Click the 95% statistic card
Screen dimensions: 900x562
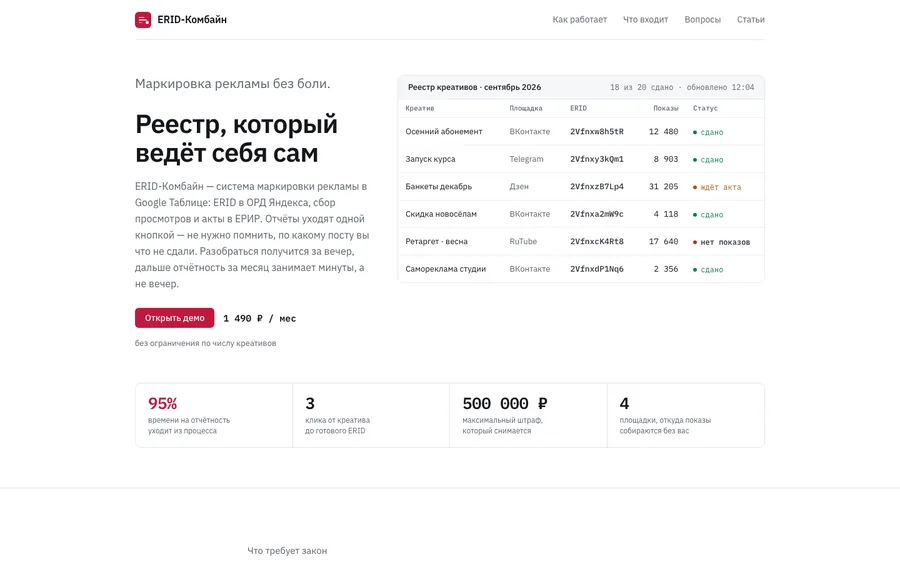(x=214, y=416)
